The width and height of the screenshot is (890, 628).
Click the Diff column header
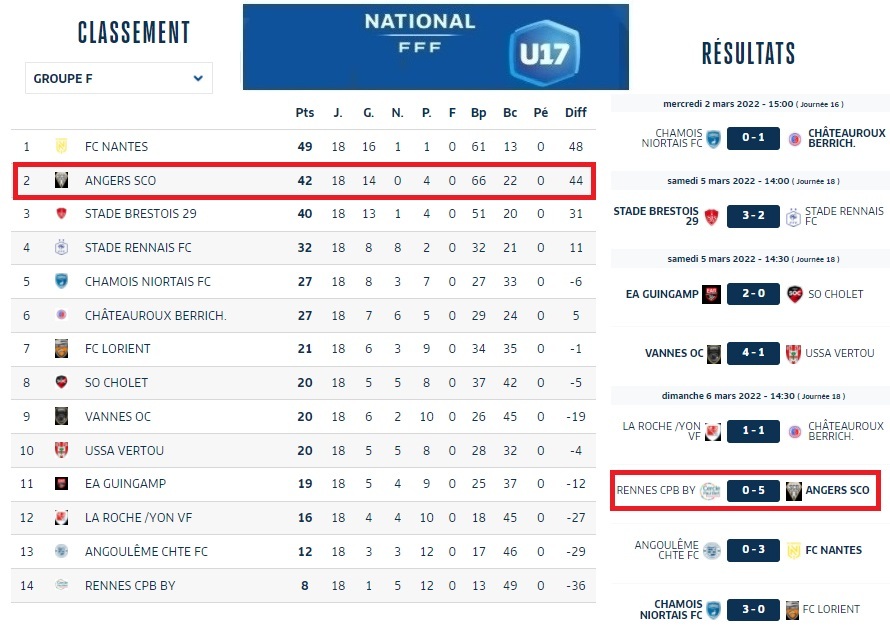[576, 113]
